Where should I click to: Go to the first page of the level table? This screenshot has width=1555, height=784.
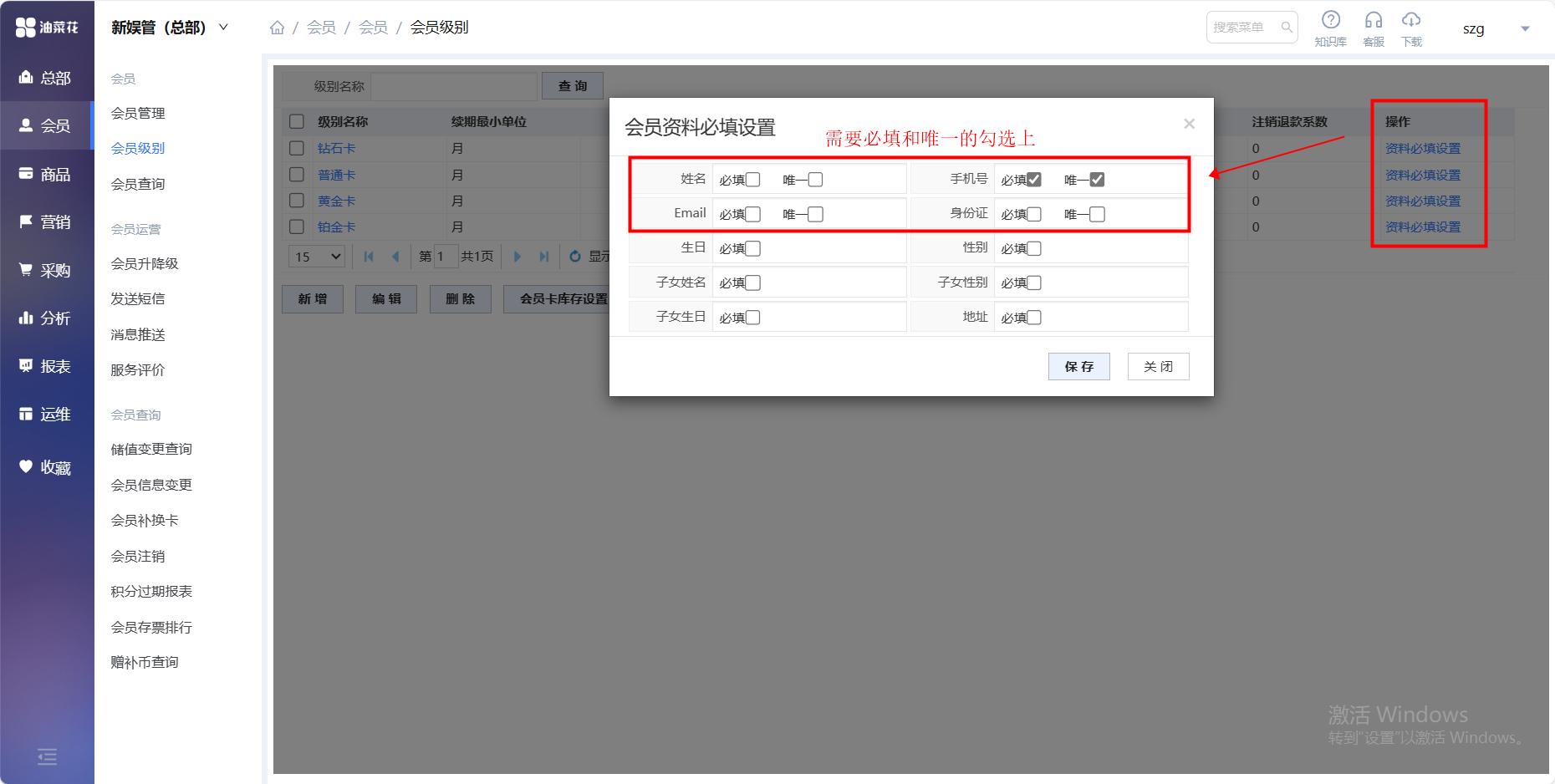(369, 257)
